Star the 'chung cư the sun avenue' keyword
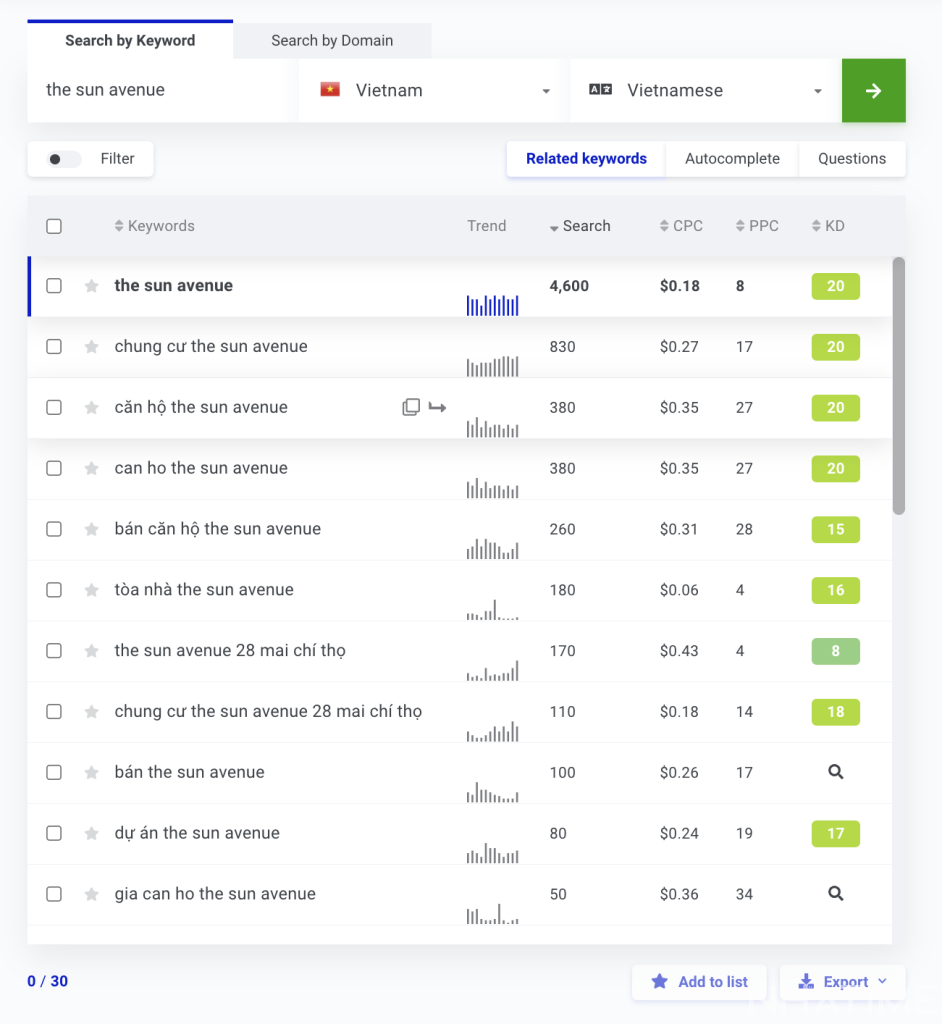Viewport: 942px width, 1024px height. tap(92, 347)
